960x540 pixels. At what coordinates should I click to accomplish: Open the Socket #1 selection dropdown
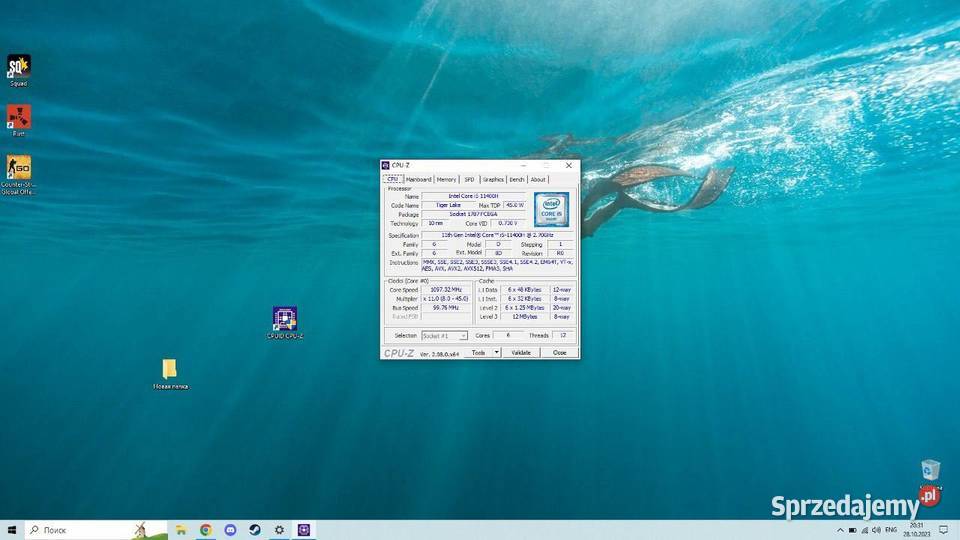pos(444,336)
